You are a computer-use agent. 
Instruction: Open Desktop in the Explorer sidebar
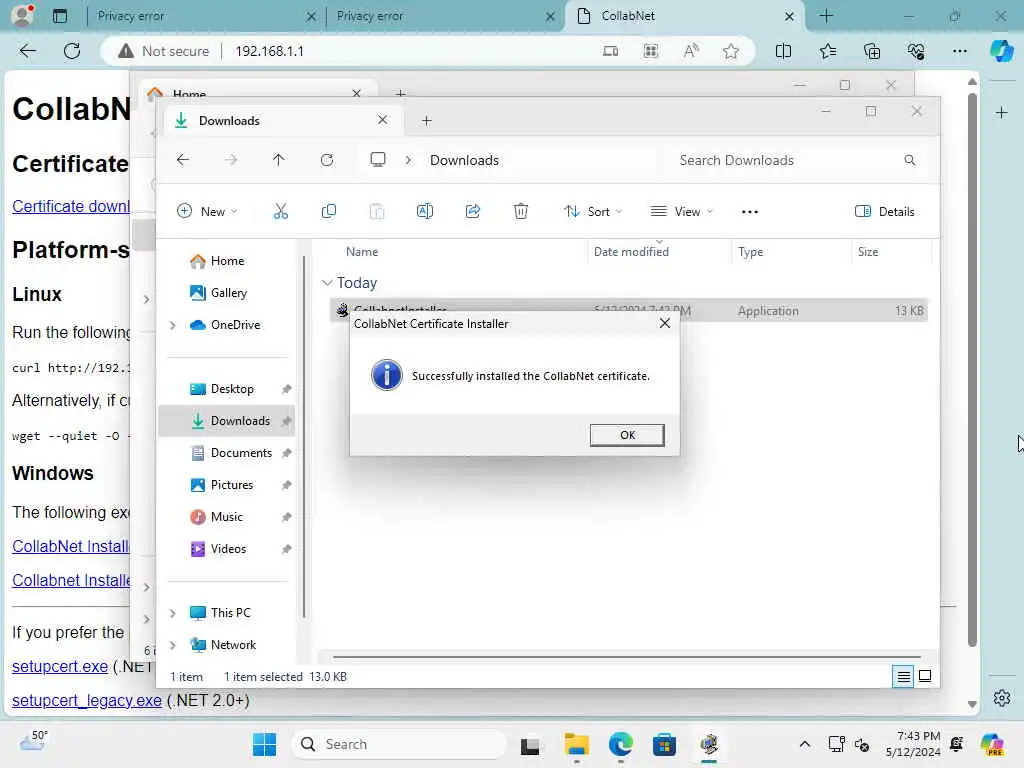[x=231, y=389]
